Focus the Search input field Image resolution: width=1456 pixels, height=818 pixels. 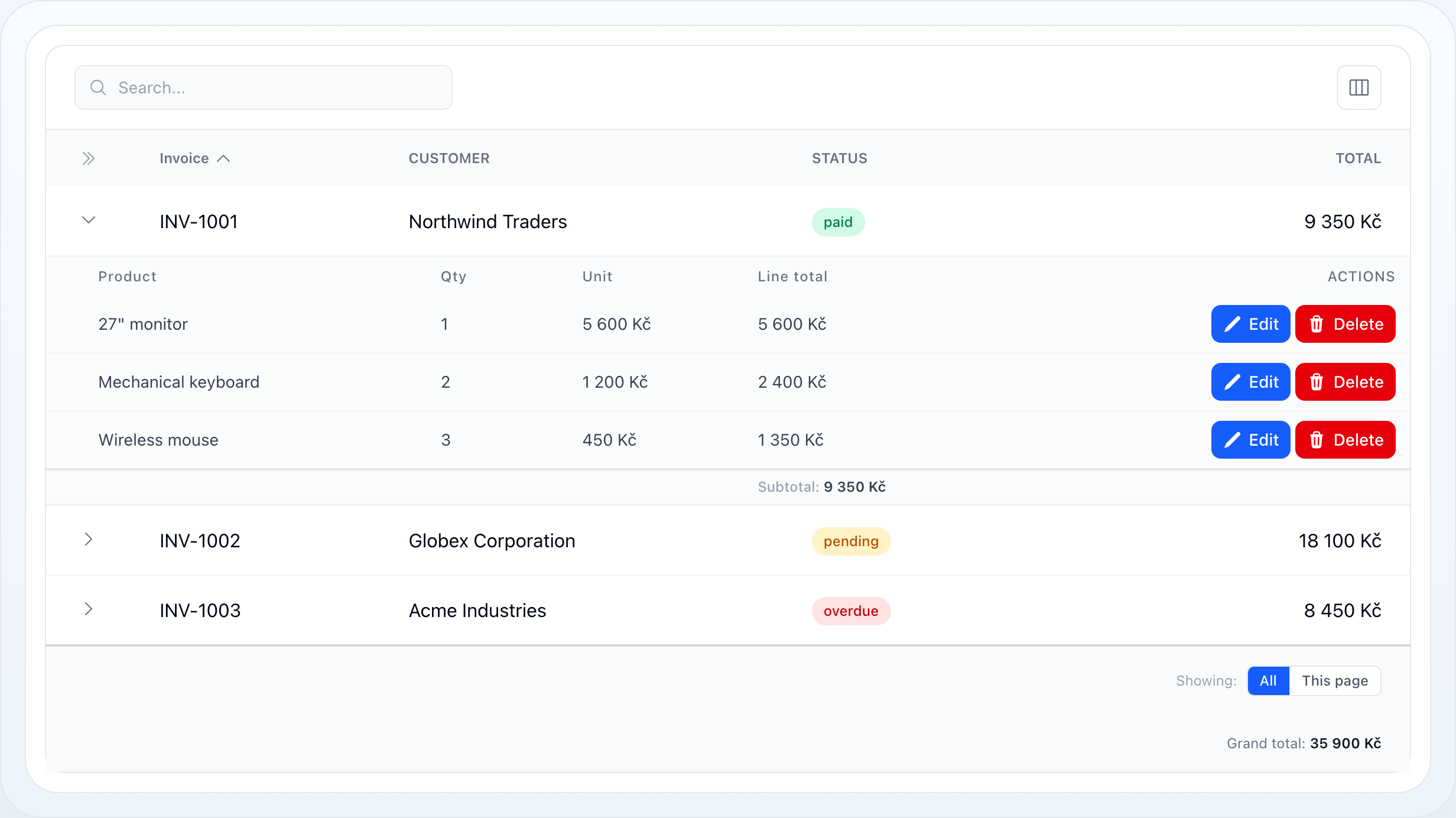pos(264,87)
